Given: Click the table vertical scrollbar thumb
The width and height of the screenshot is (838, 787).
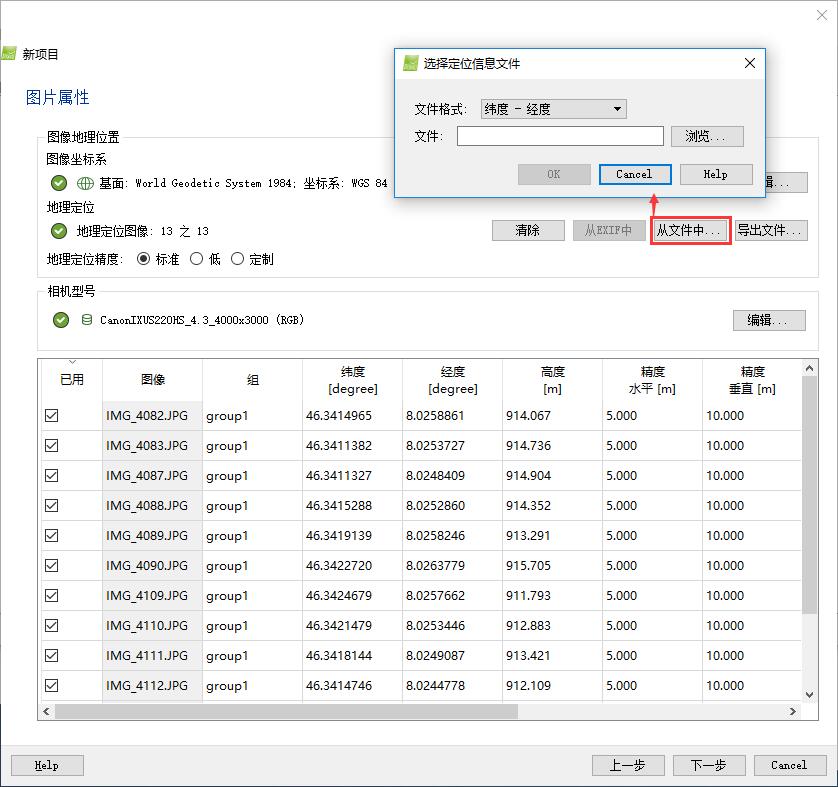Looking at the screenshot, I should (810, 495).
